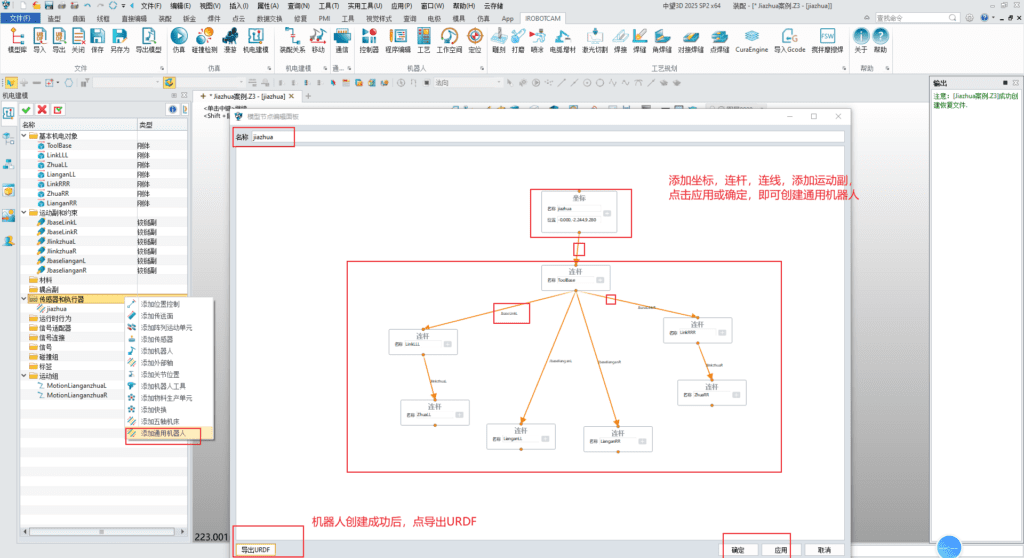Open the 搅拌摩擦焊 FSW tool
1024x558 pixels.
[x=827, y=38]
